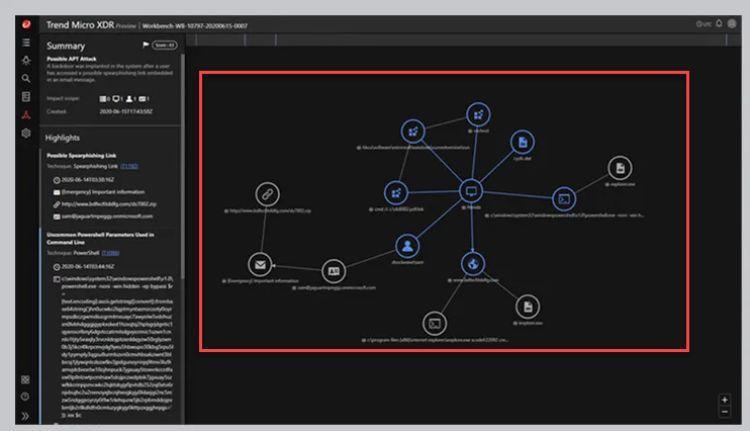750x431 pixels.
Task: Select the red Workbench icon in the sidebar
Action: [26, 115]
